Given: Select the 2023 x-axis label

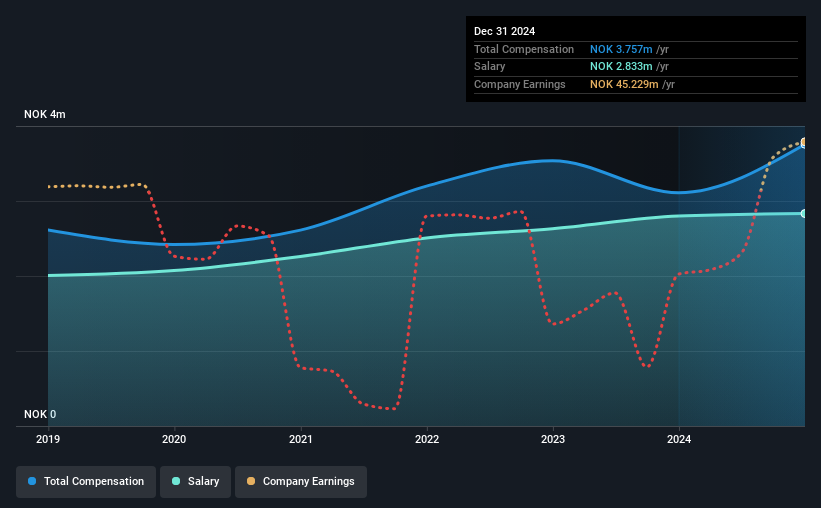Looking at the screenshot, I should [x=553, y=439].
